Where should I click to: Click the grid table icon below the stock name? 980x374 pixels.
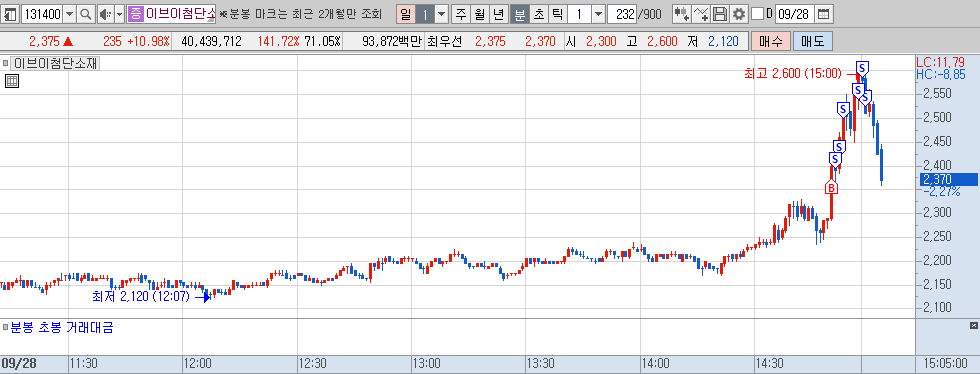click(x=11, y=80)
